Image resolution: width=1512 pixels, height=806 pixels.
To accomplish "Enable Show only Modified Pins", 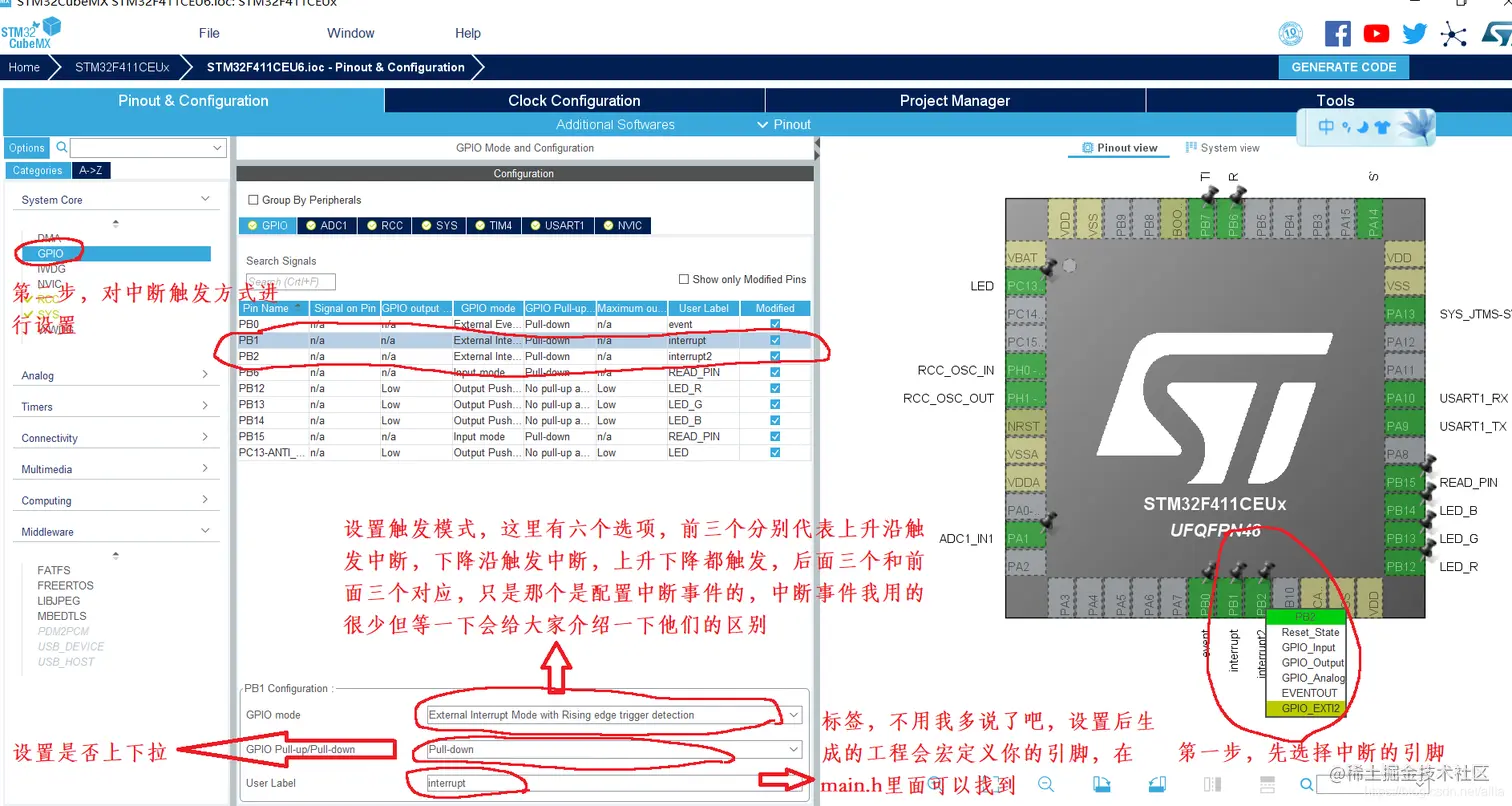I will pos(684,279).
